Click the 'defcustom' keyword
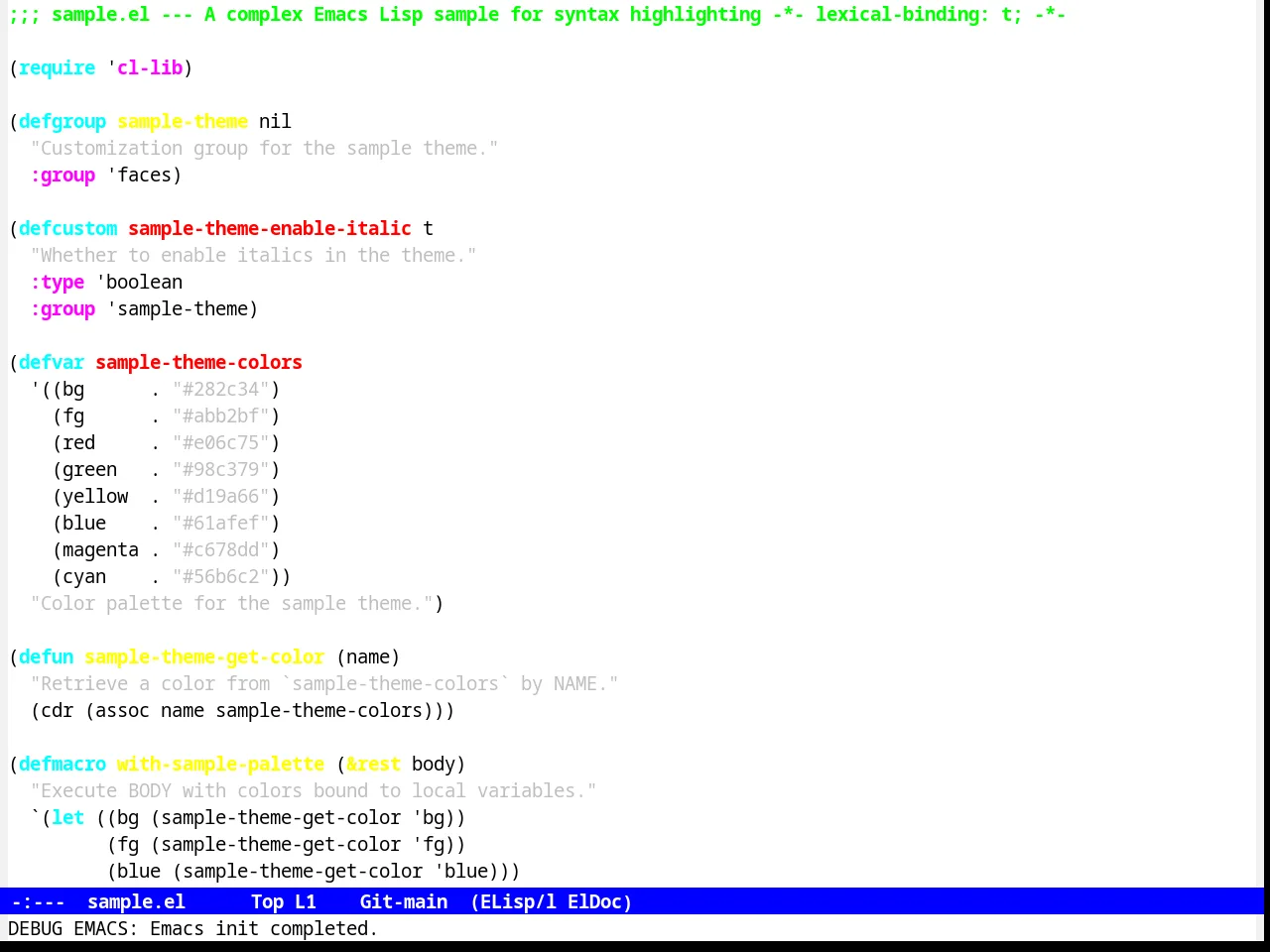Image resolution: width=1270 pixels, height=952 pixels. (x=67, y=228)
